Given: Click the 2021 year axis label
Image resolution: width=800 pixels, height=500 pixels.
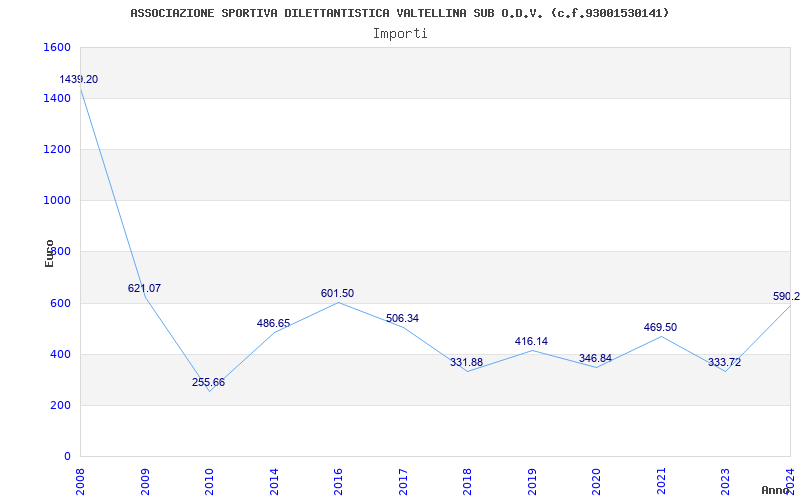Looking at the screenshot, I should pos(661,482).
